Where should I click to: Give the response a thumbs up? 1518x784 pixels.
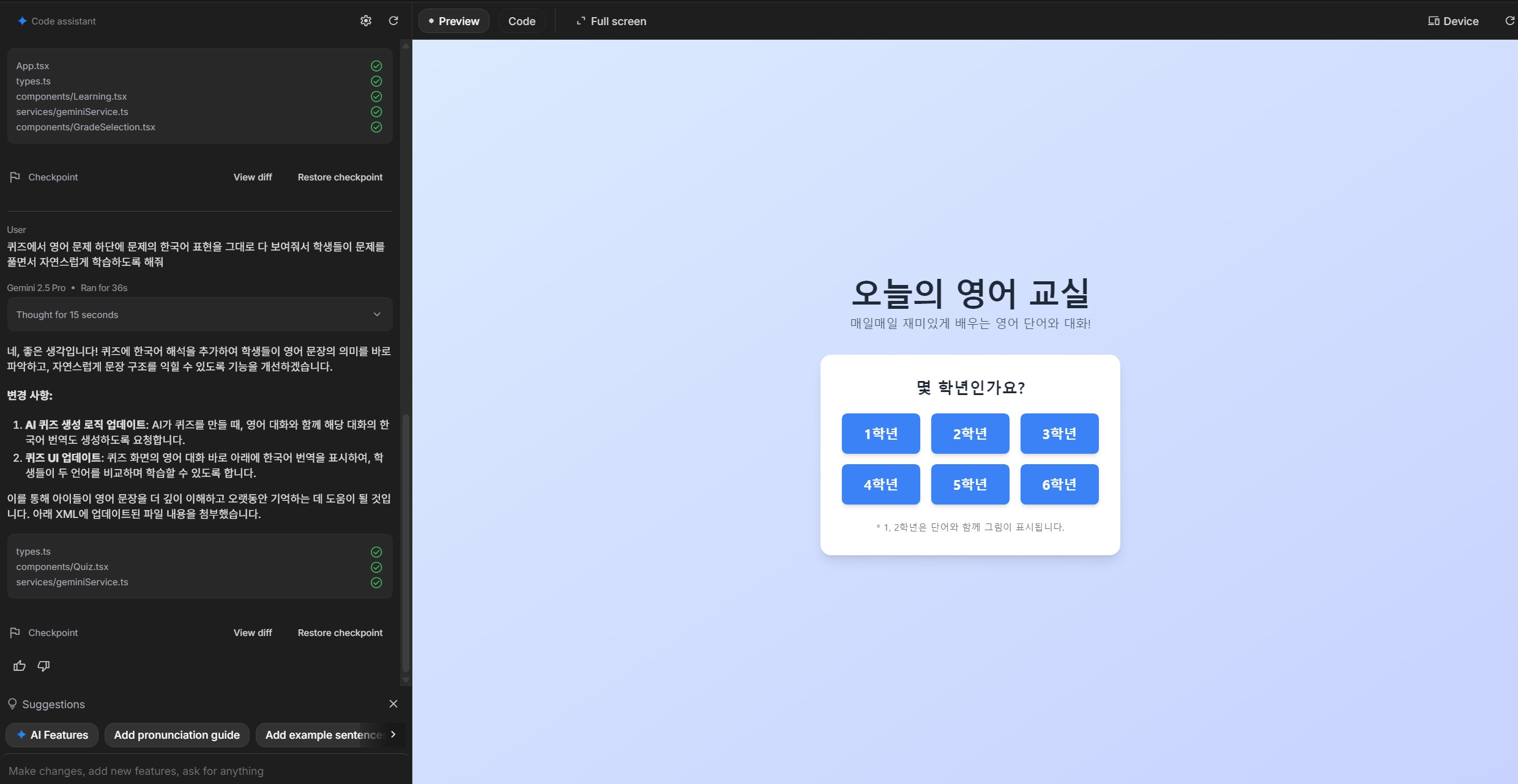[x=19, y=666]
